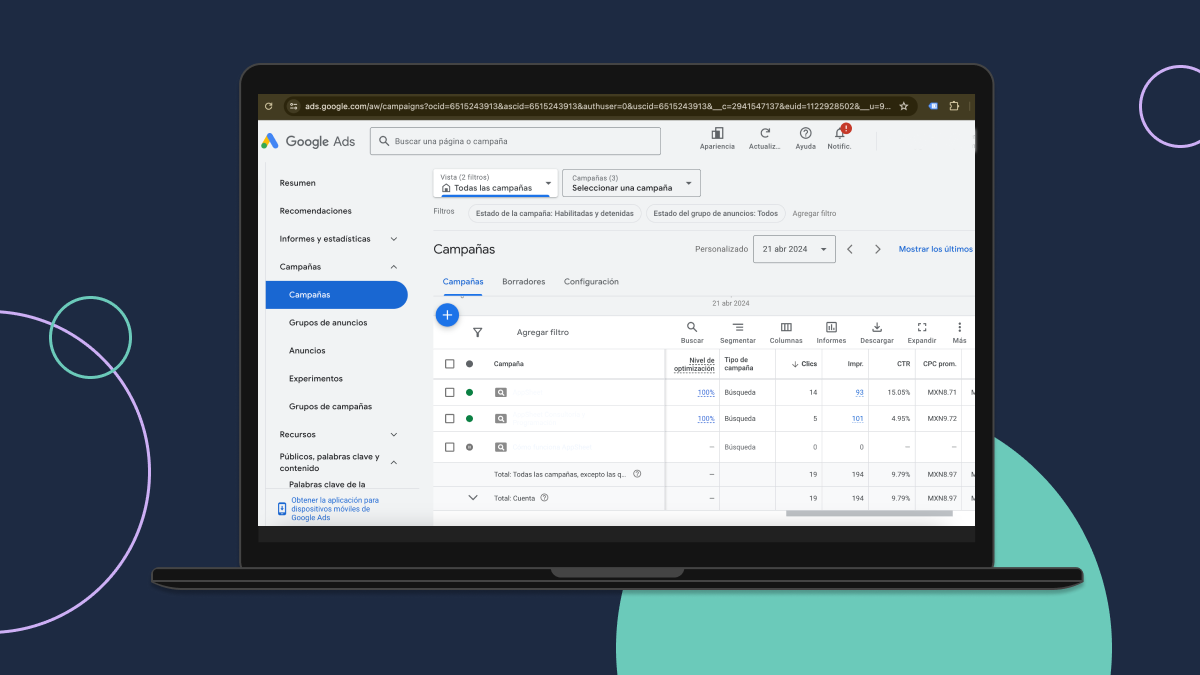Switch to the Campañas tab
The width and height of the screenshot is (1200, 675).
coord(463,282)
